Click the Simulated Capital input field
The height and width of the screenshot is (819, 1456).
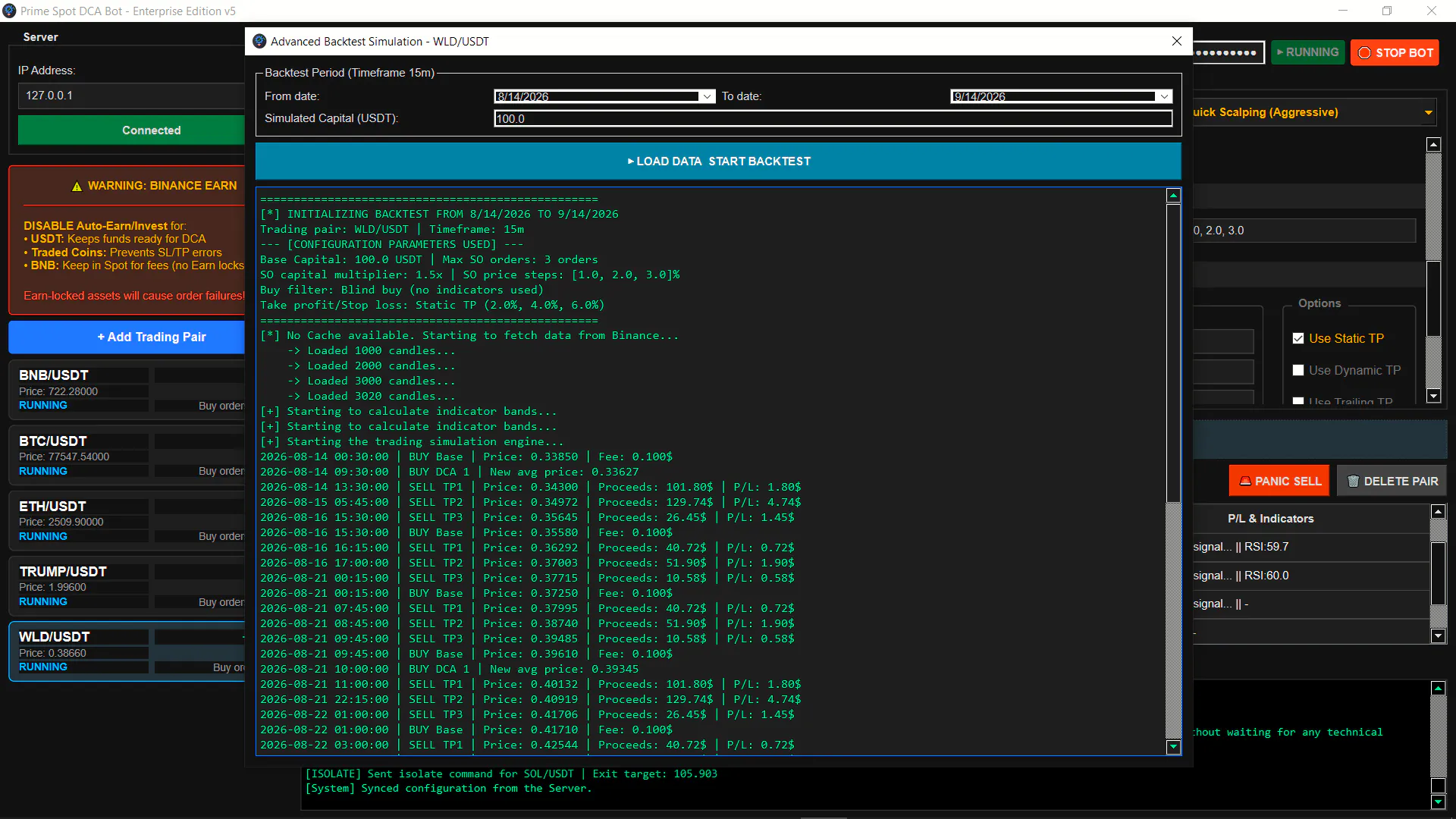click(833, 118)
